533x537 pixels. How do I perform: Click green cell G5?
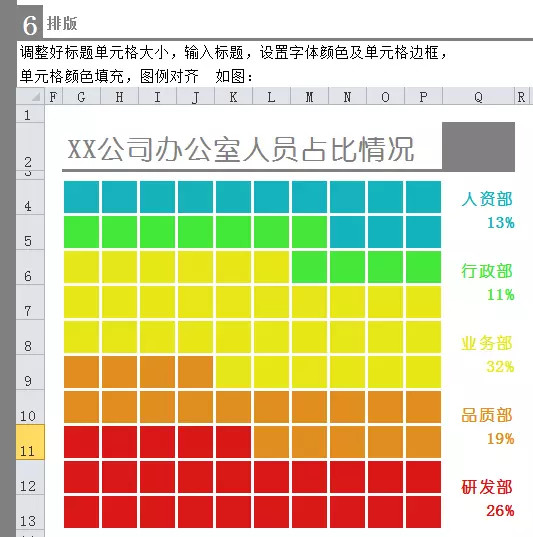click(x=82, y=232)
